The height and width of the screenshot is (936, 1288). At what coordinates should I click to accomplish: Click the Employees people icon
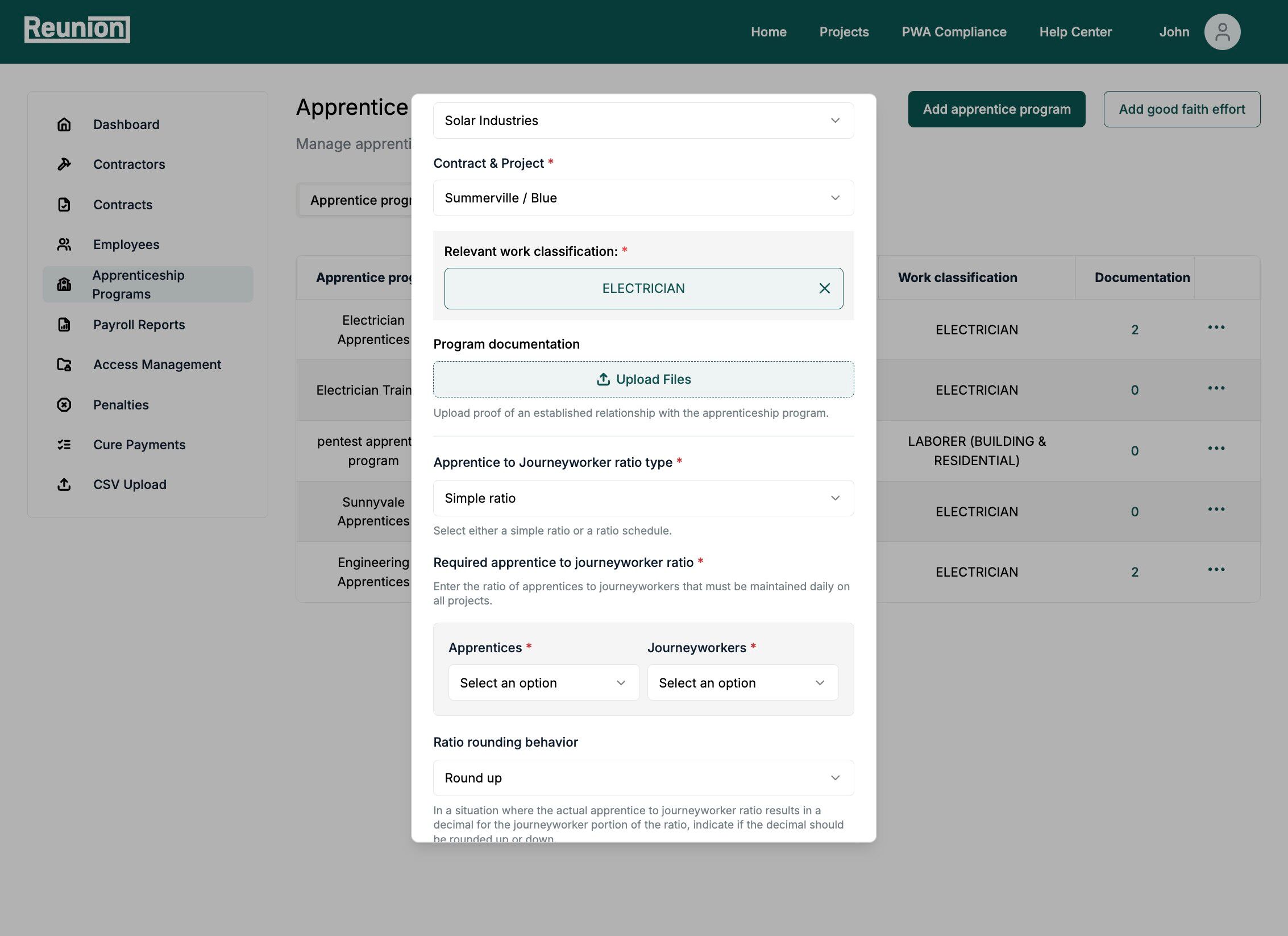point(64,245)
